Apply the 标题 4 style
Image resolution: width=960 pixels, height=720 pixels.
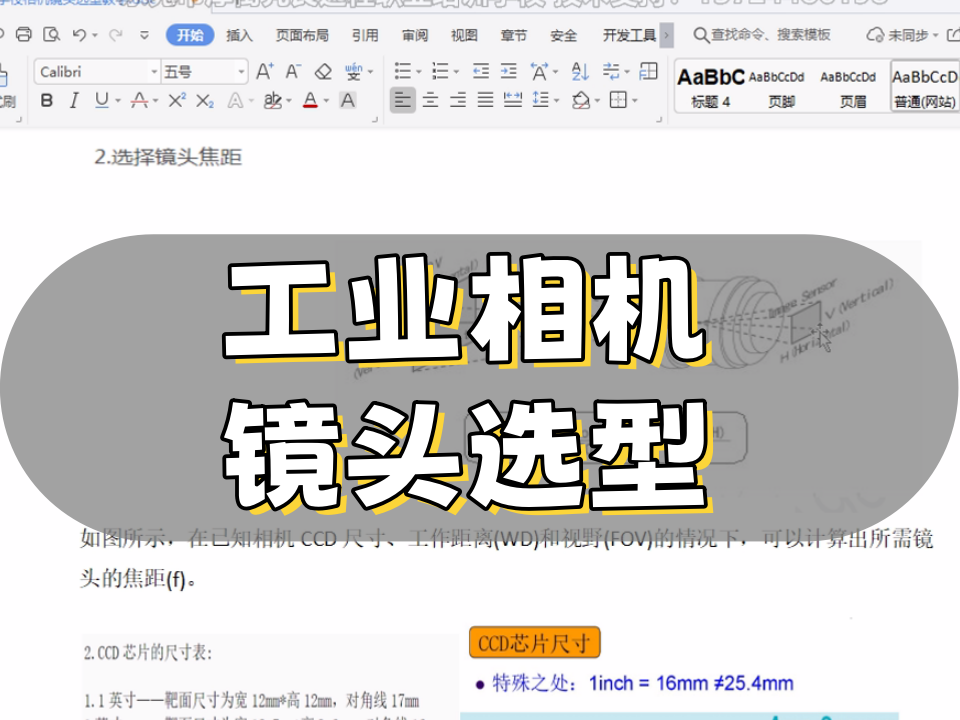point(710,87)
